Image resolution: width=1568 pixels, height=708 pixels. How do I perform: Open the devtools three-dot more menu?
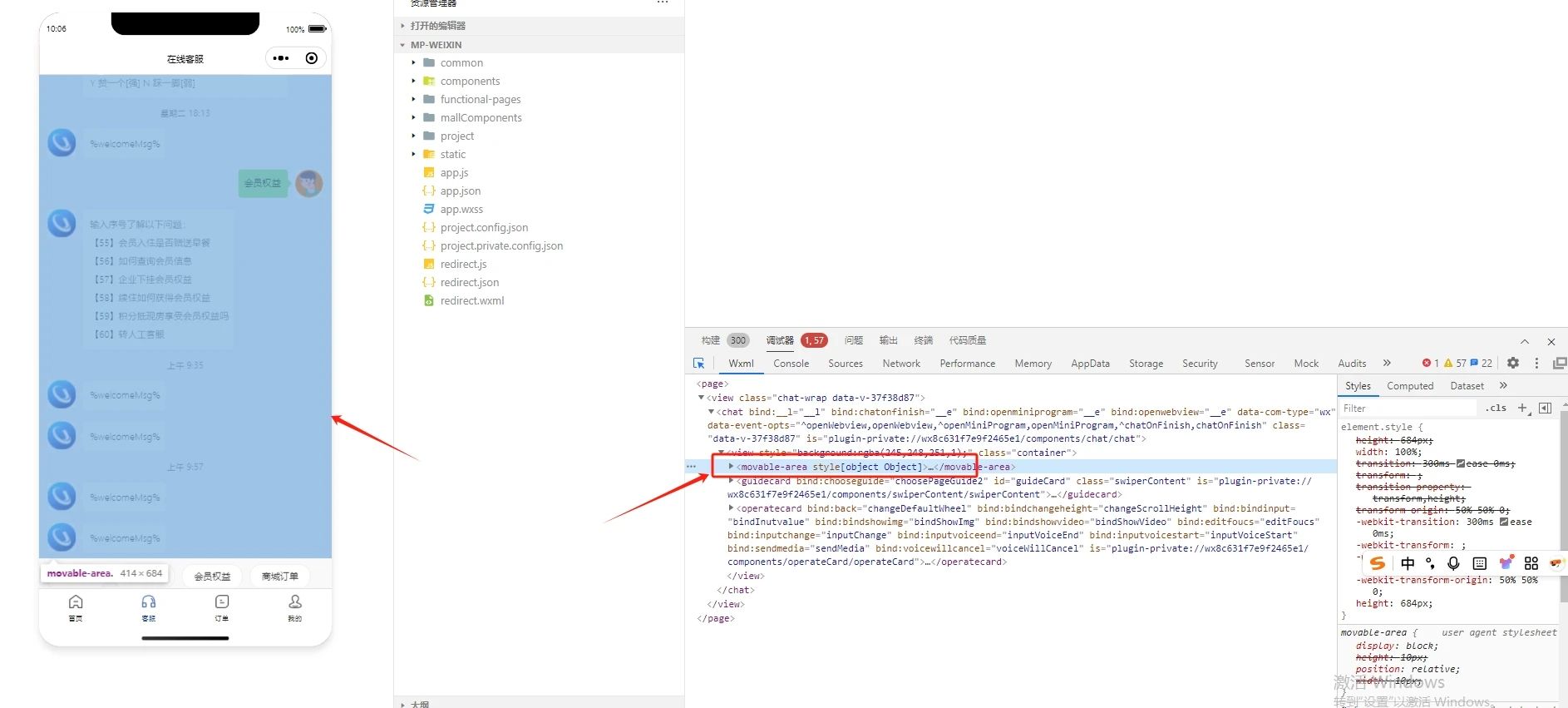(x=1536, y=363)
